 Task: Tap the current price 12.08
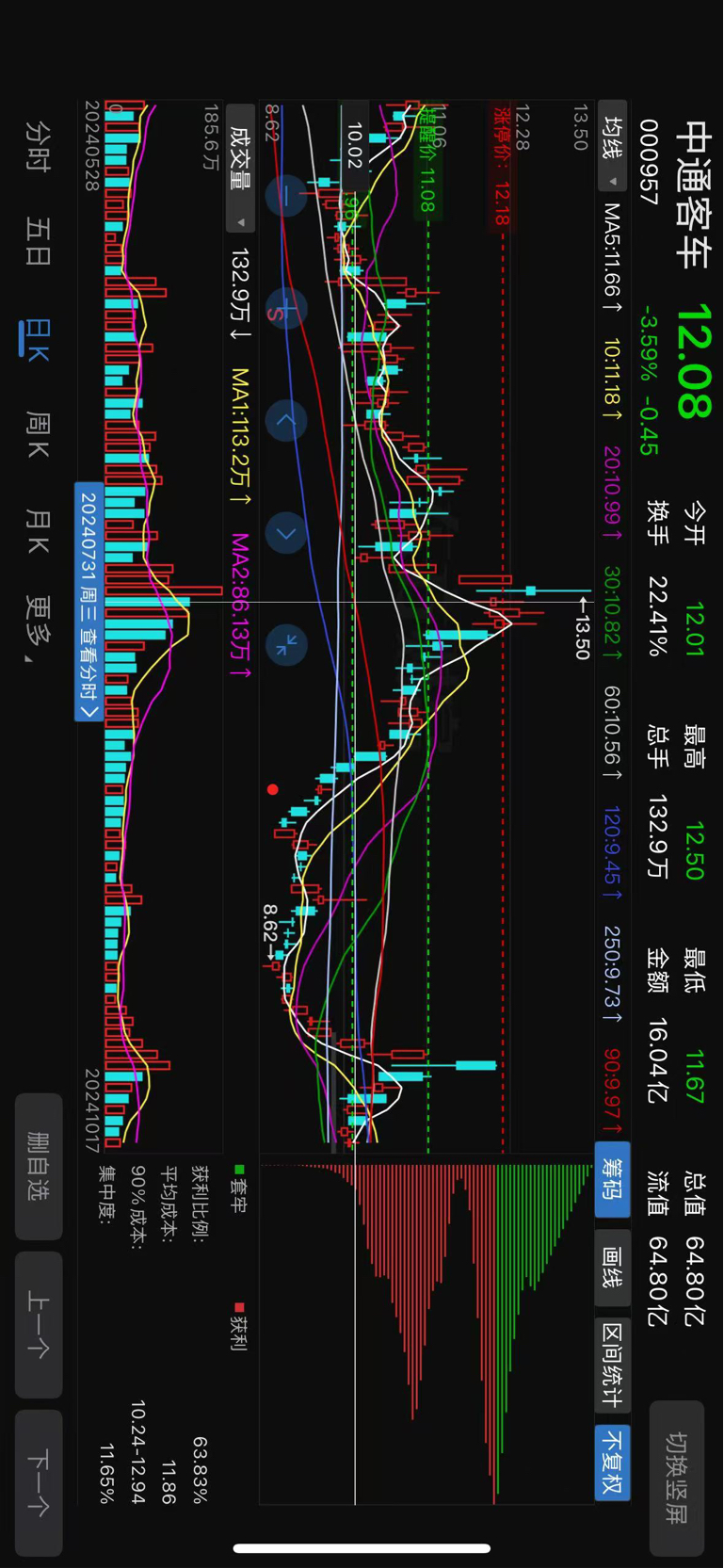coord(695,362)
